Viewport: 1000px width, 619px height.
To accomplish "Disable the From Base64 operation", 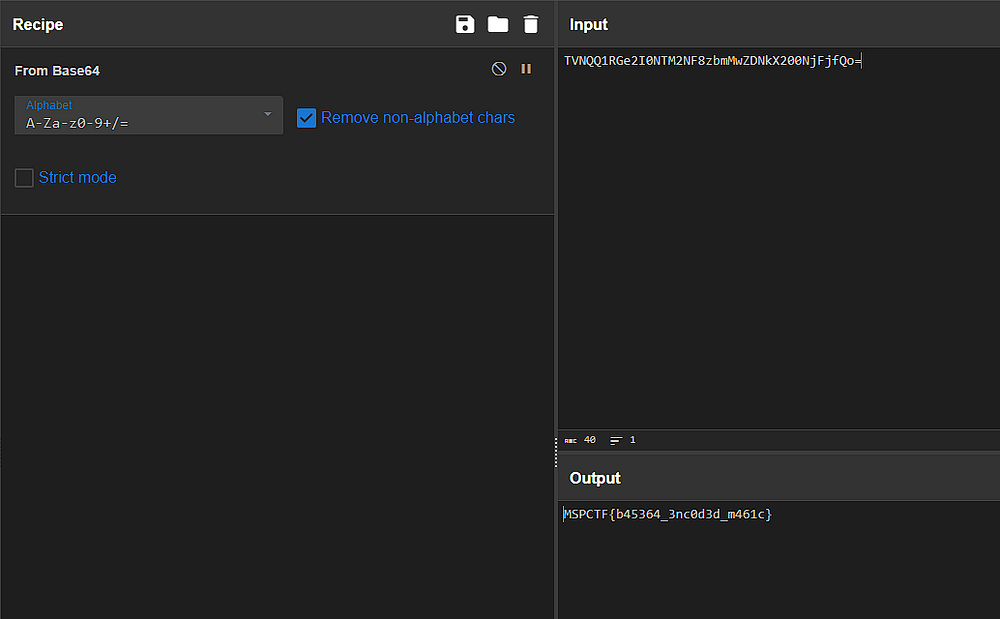I will click(x=499, y=69).
